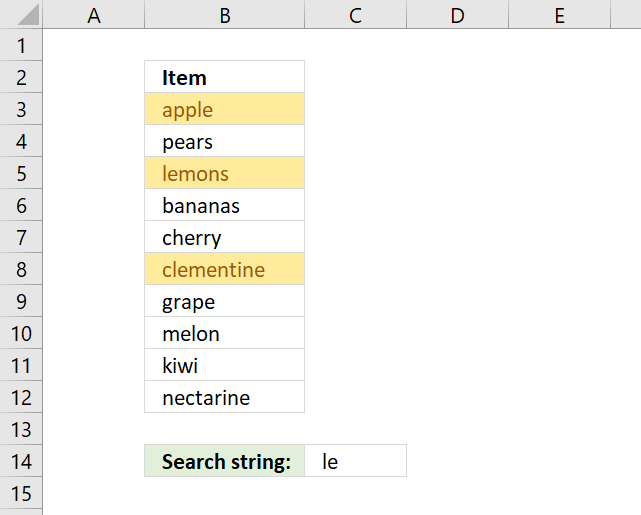Select column A header
Screen dimensions: 641x515
point(94,14)
